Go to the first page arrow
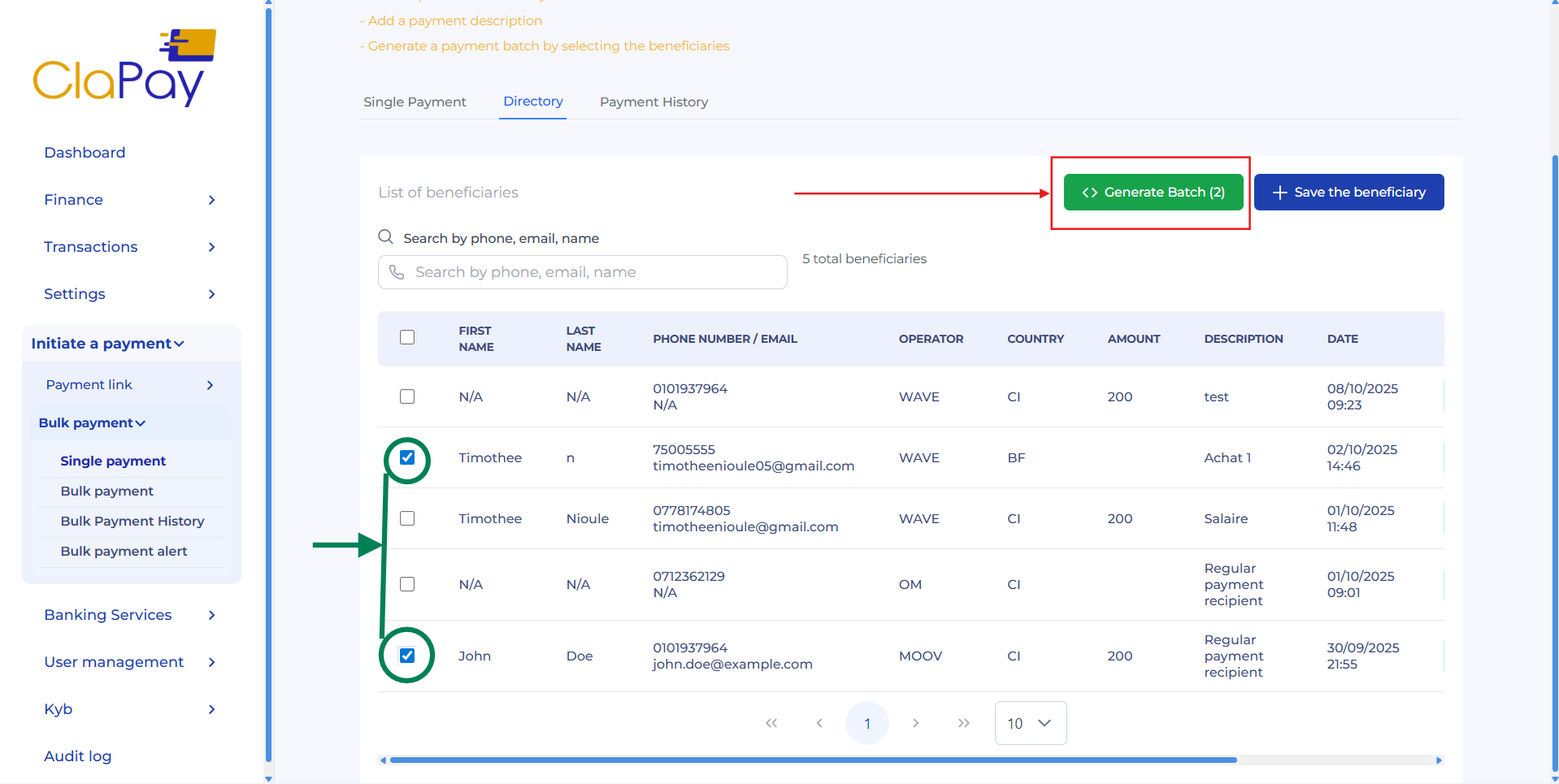This screenshot has width=1559, height=784. click(x=771, y=723)
